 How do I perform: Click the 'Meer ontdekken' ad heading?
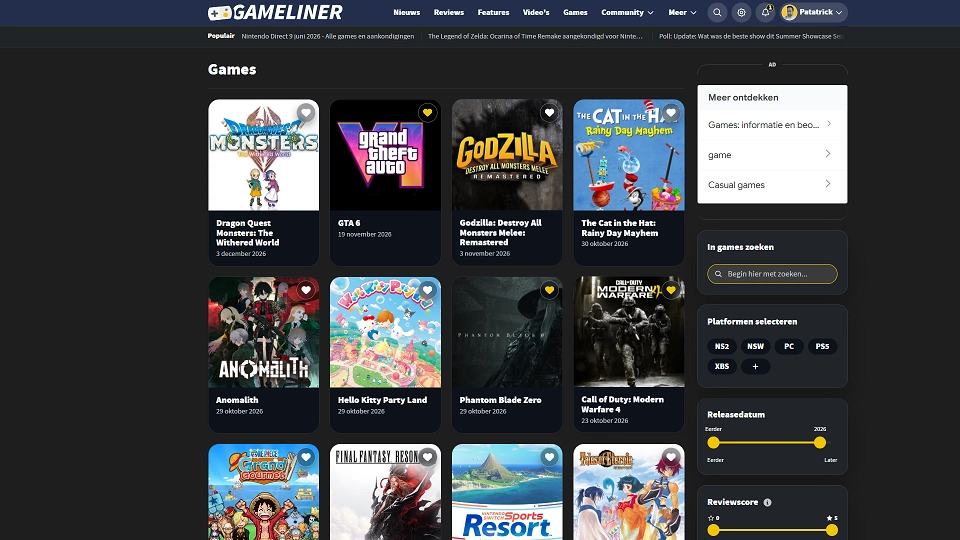point(743,97)
